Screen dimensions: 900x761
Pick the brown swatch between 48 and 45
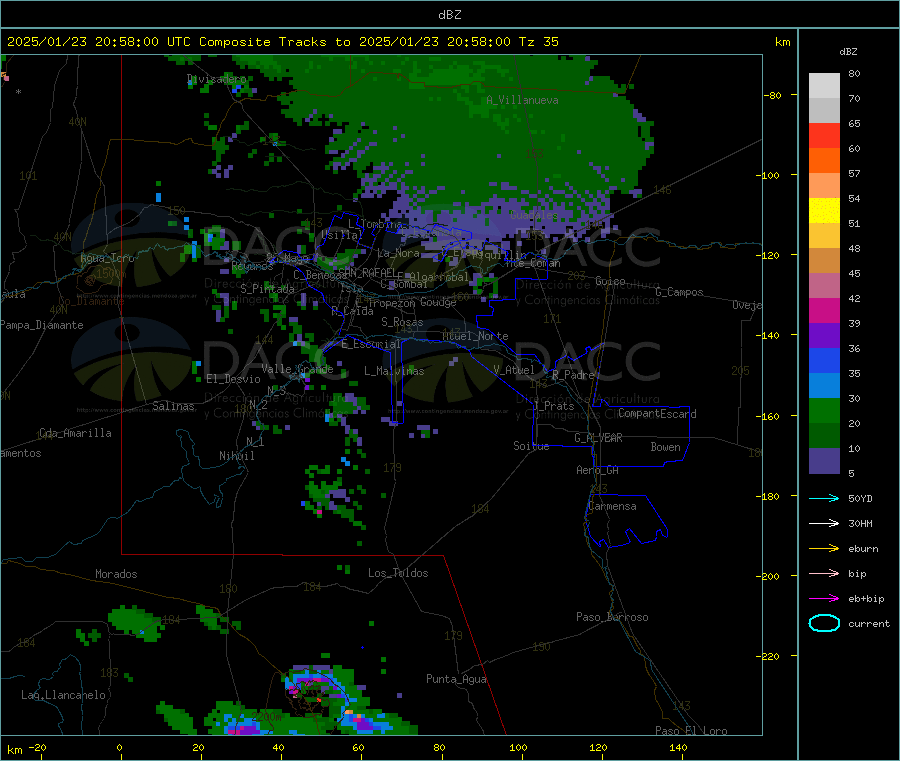click(824, 261)
